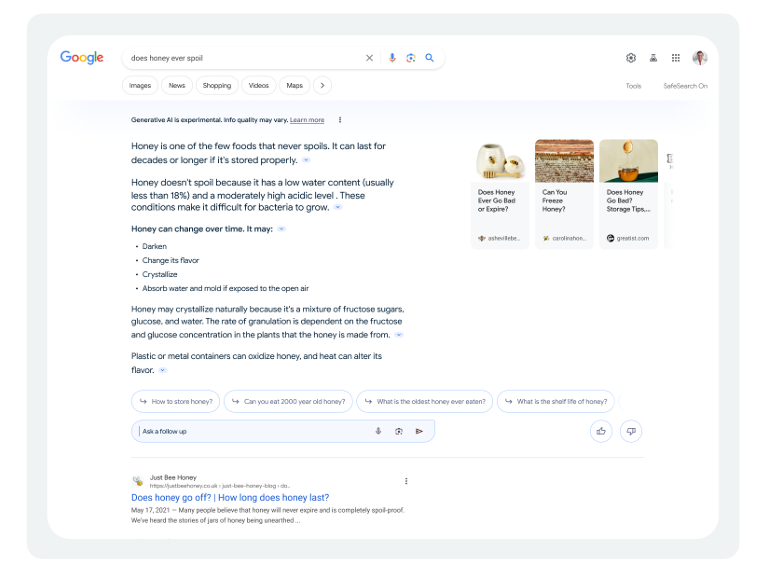Open SafeSearch On settings
This screenshot has width=765, height=570.
pos(685,86)
